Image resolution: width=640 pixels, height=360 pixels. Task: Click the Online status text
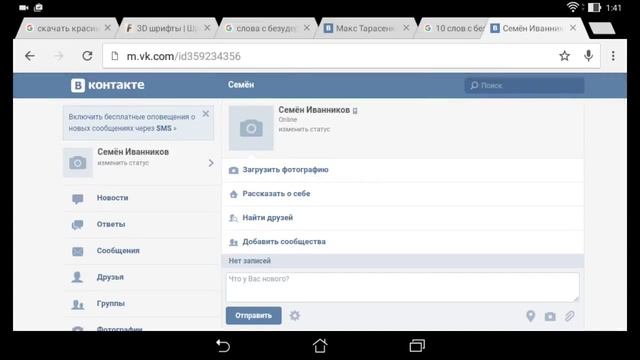[288, 120]
